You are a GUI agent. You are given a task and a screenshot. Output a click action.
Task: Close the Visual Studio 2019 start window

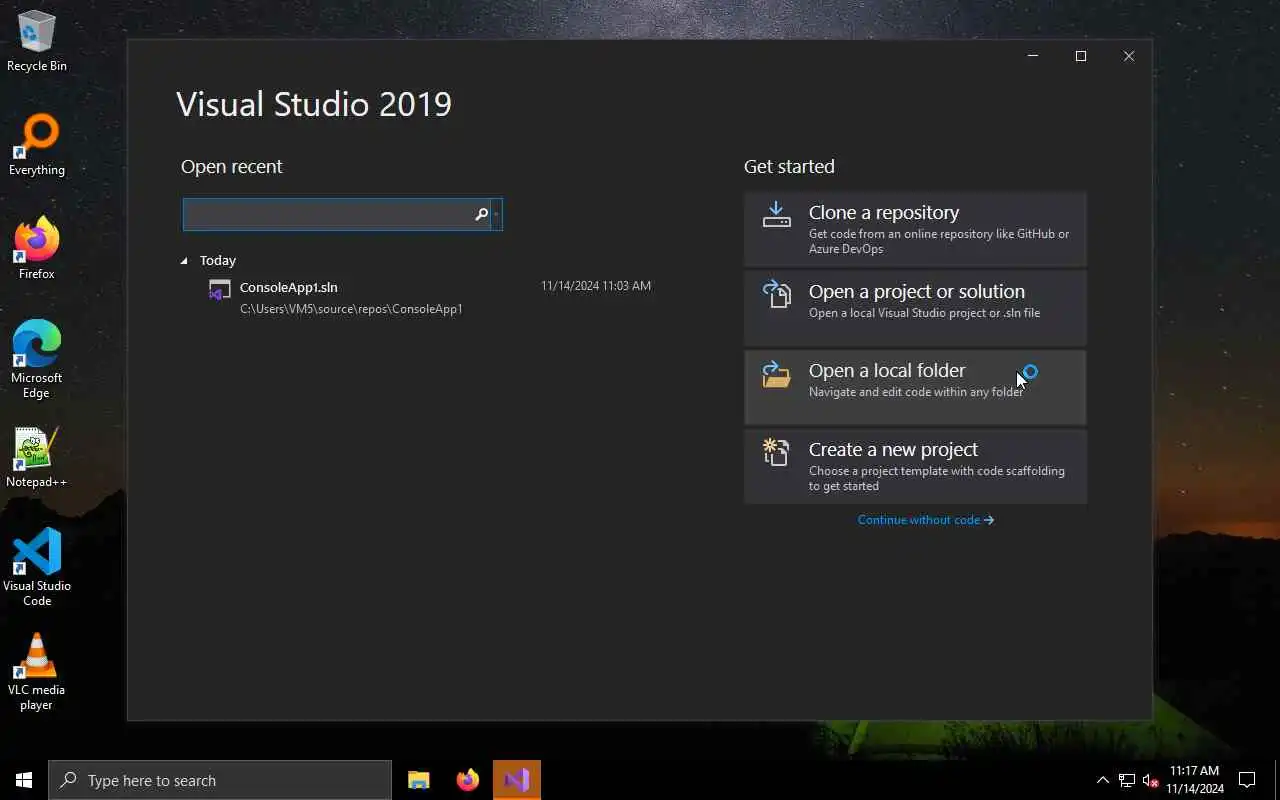click(1129, 56)
